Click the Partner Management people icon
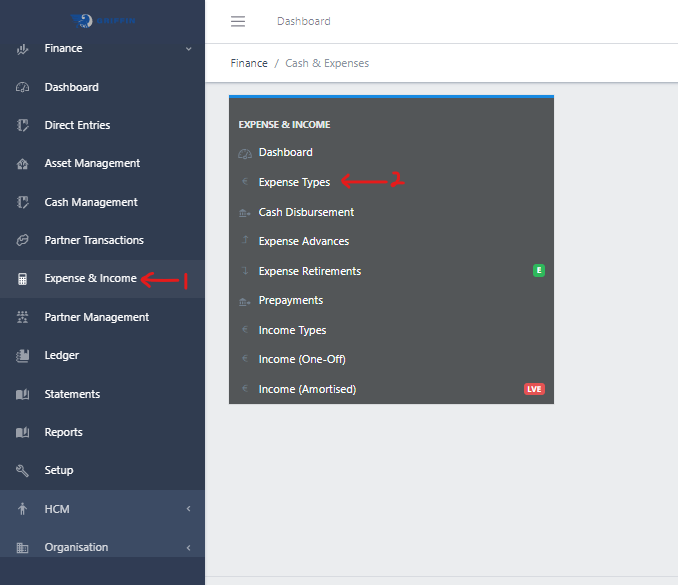Image resolution: width=678 pixels, height=585 pixels. point(22,317)
